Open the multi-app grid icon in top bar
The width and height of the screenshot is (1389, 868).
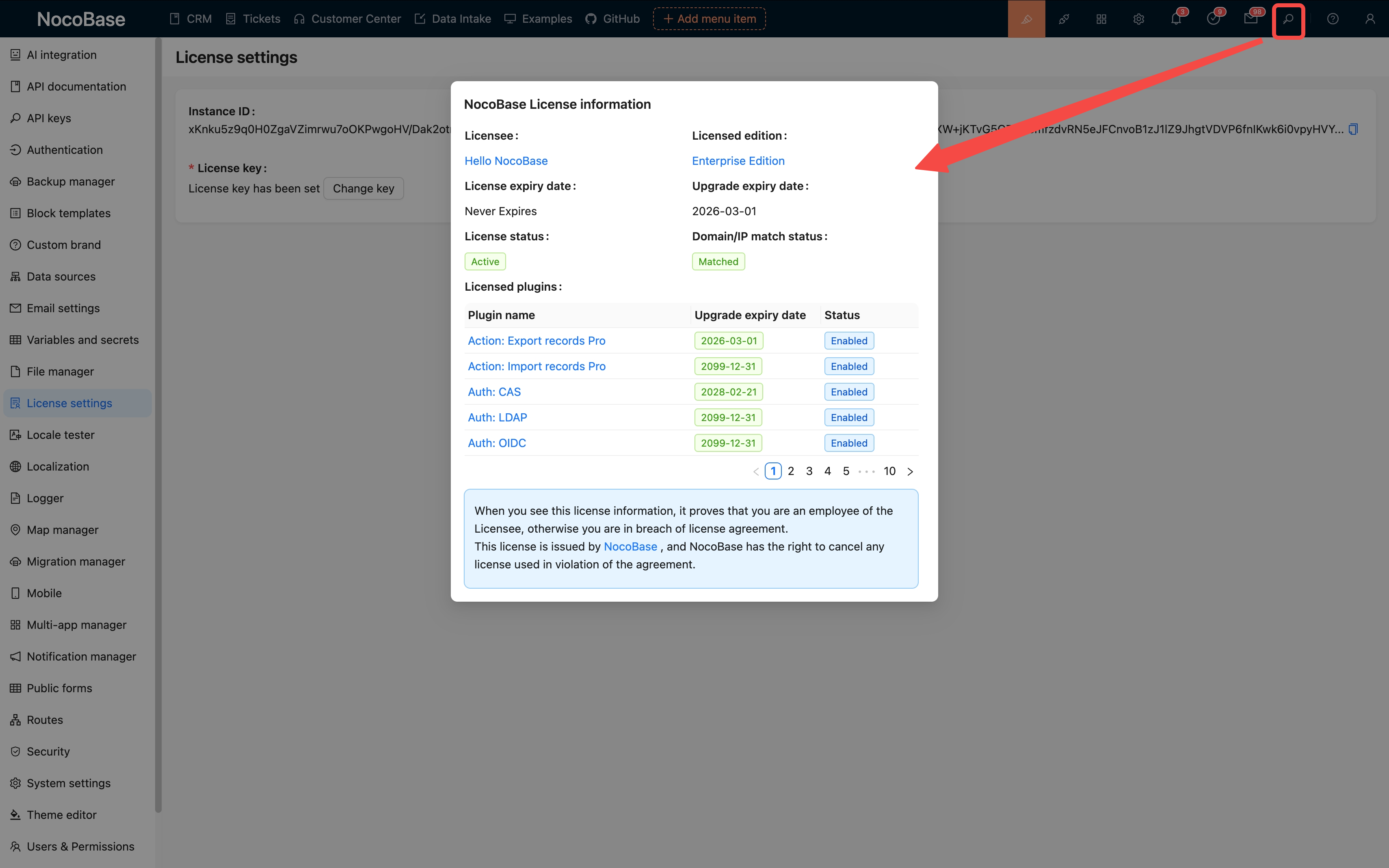click(x=1101, y=19)
